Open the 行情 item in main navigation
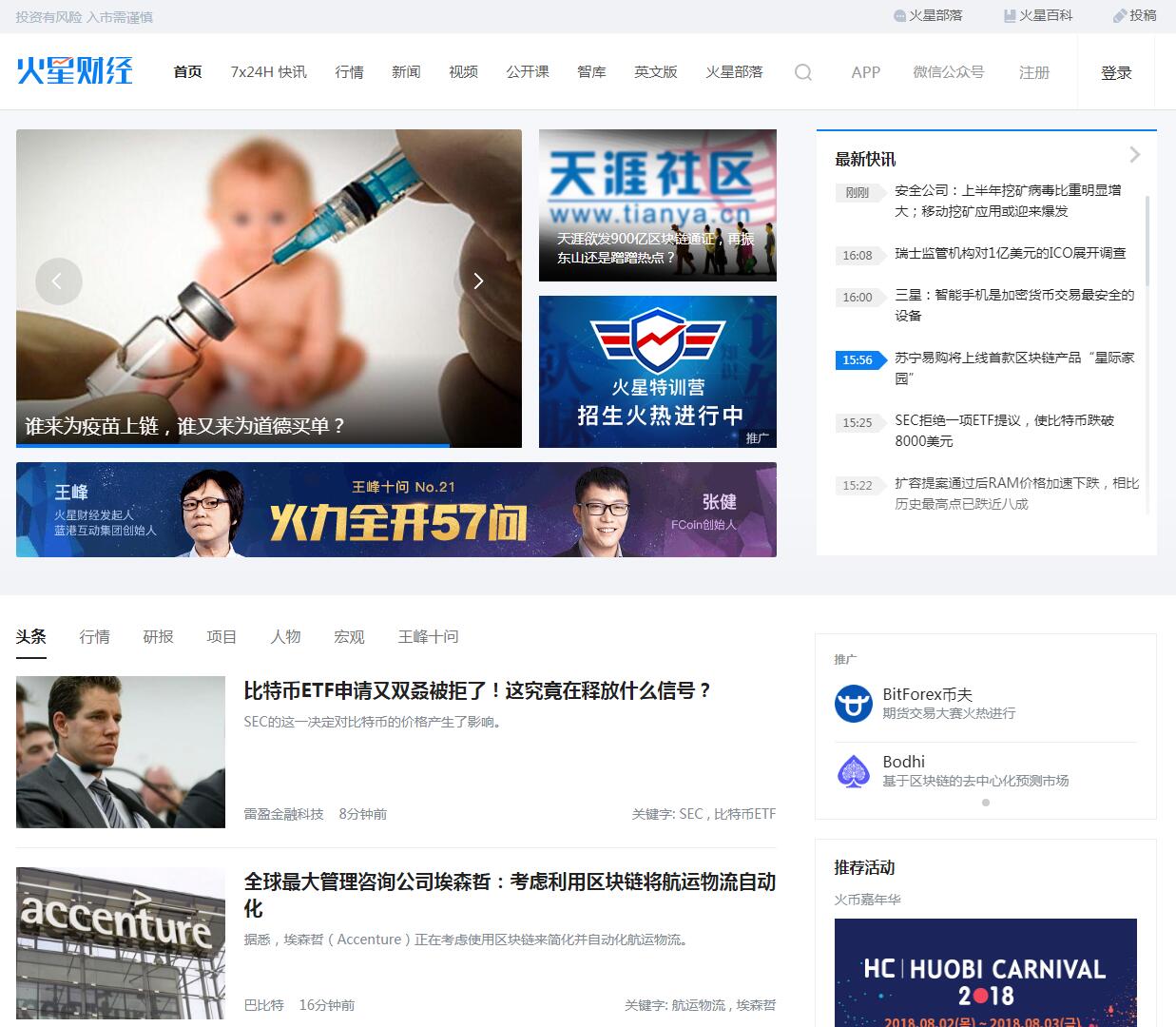1176x1027 pixels. (349, 72)
